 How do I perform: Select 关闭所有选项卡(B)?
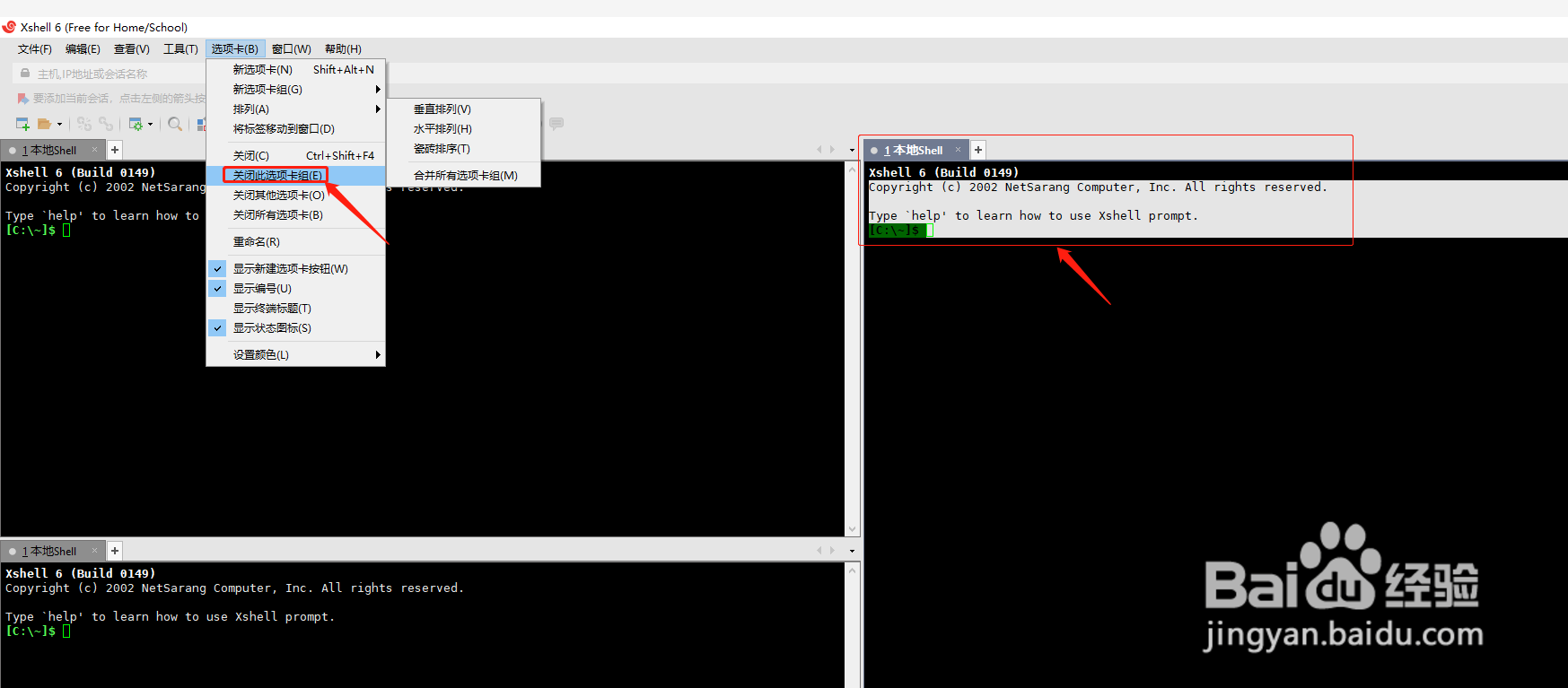point(296,214)
